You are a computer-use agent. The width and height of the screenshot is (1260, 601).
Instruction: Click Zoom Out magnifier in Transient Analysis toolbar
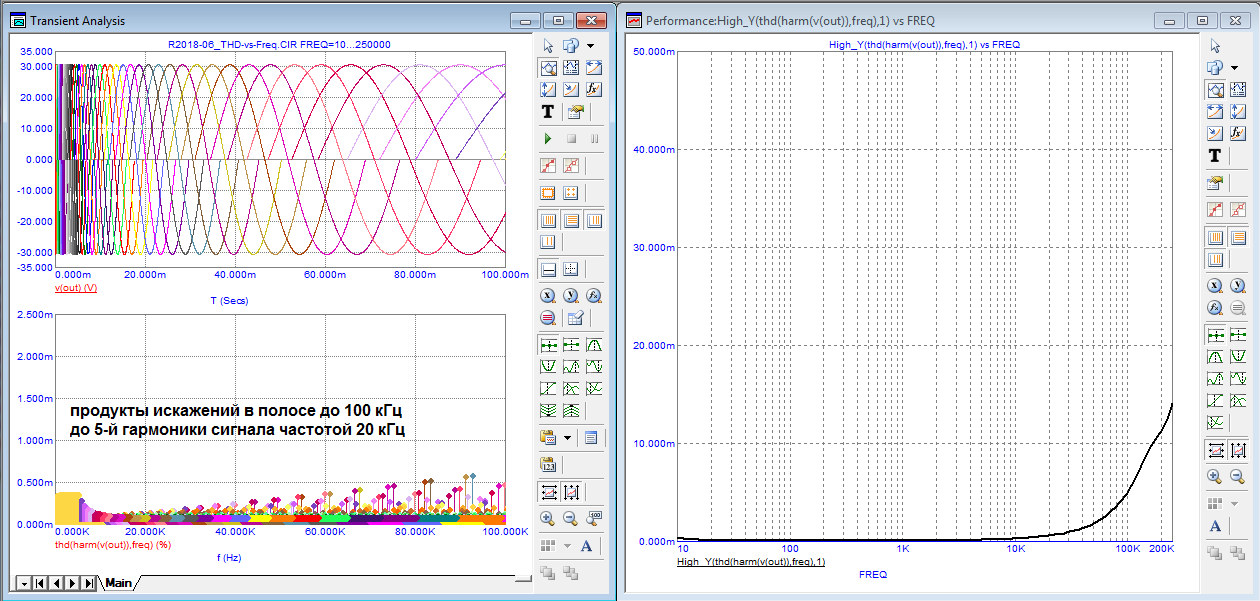coord(571,518)
